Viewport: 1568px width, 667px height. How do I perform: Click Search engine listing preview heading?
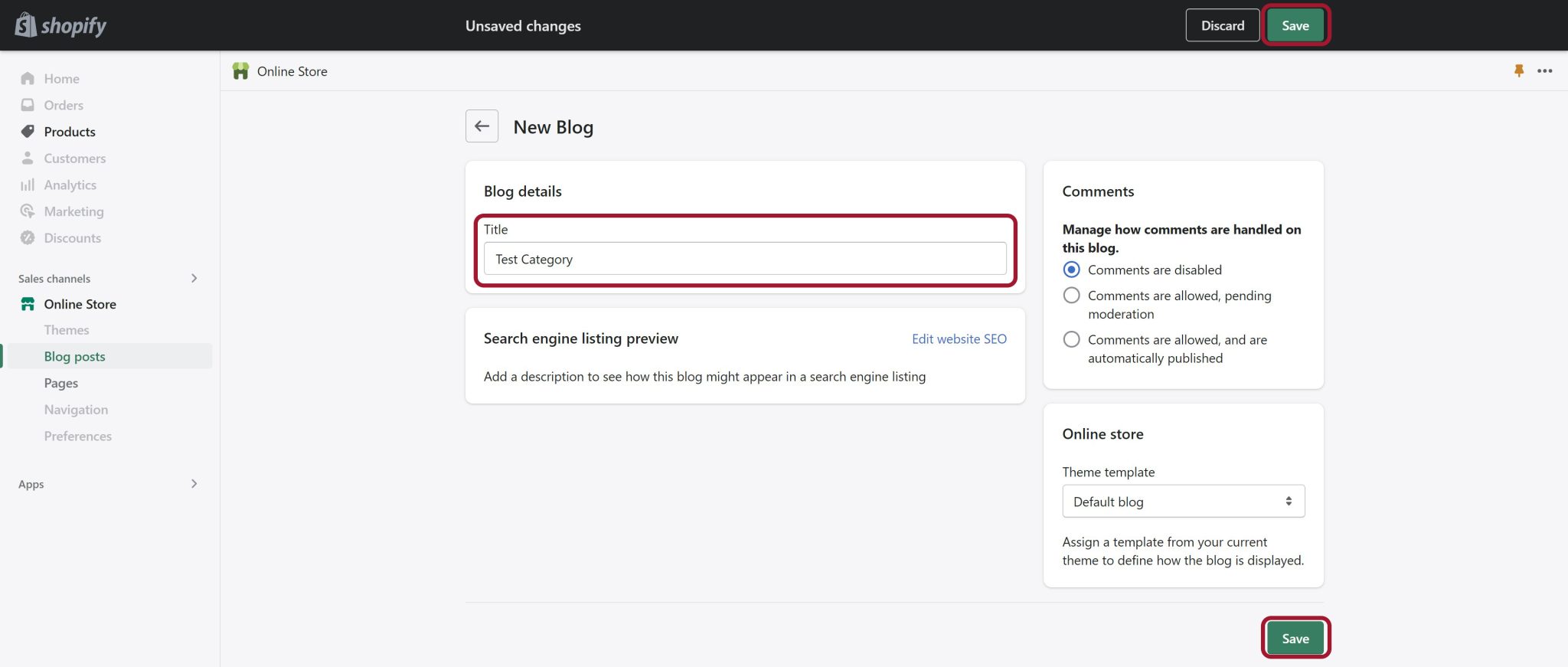pyautogui.click(x=581, y=338)
